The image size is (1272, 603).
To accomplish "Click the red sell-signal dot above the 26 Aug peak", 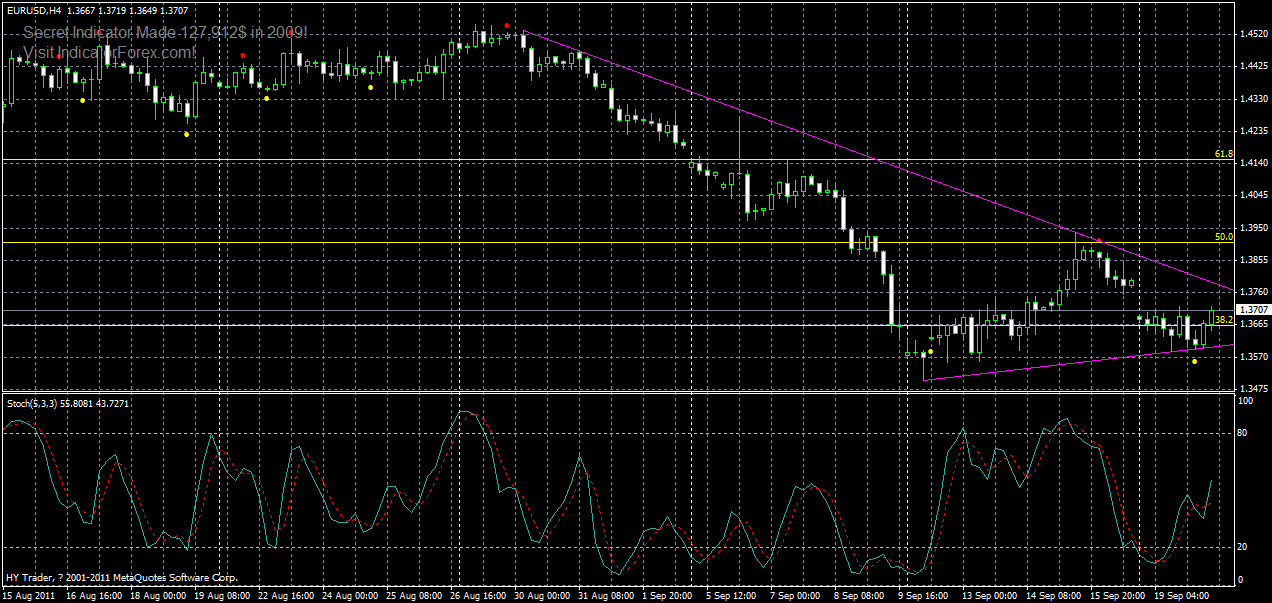I will pyautogui.click(x=507, y=25).
